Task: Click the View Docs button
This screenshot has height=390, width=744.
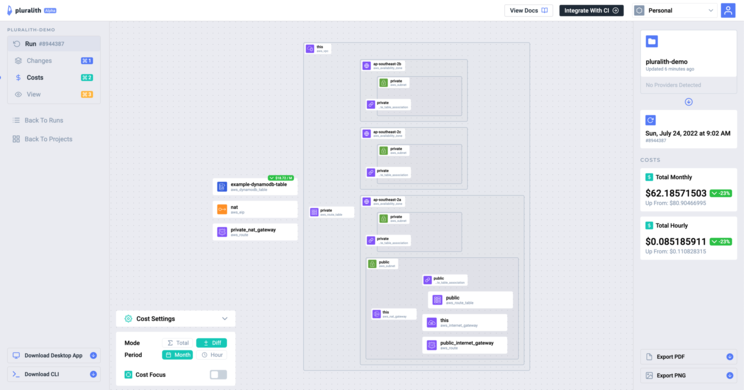Action: click(529, 10)
